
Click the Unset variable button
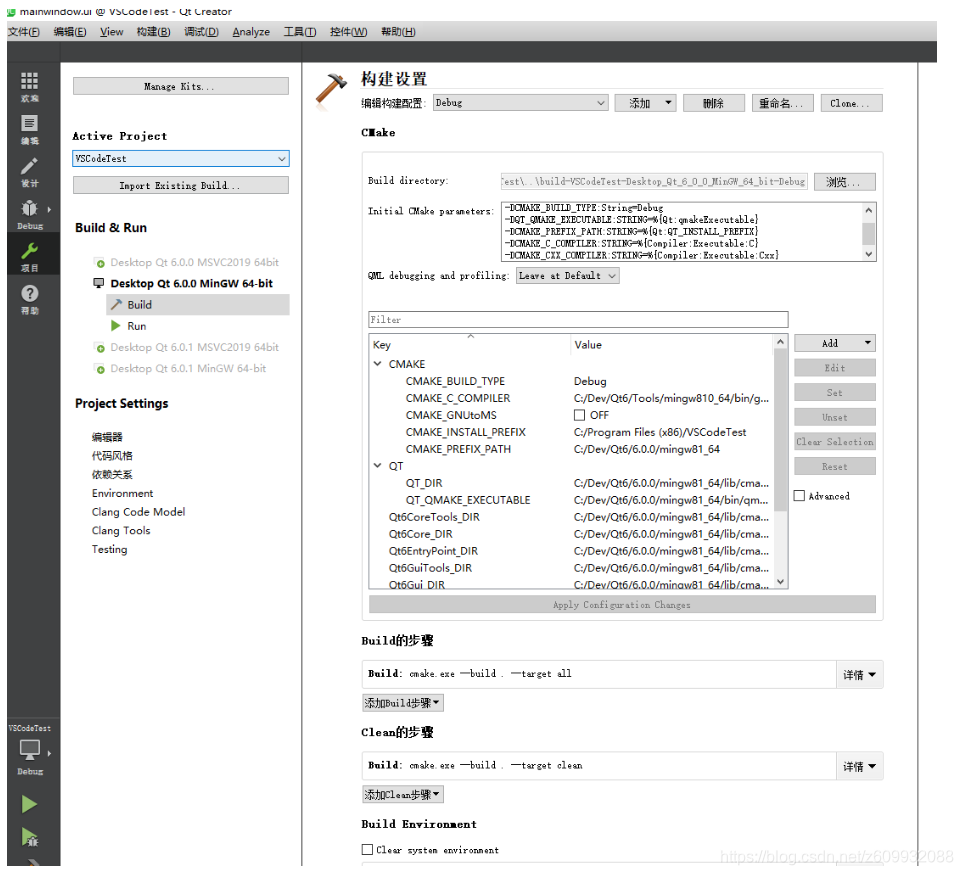click(x=835, y=418)
